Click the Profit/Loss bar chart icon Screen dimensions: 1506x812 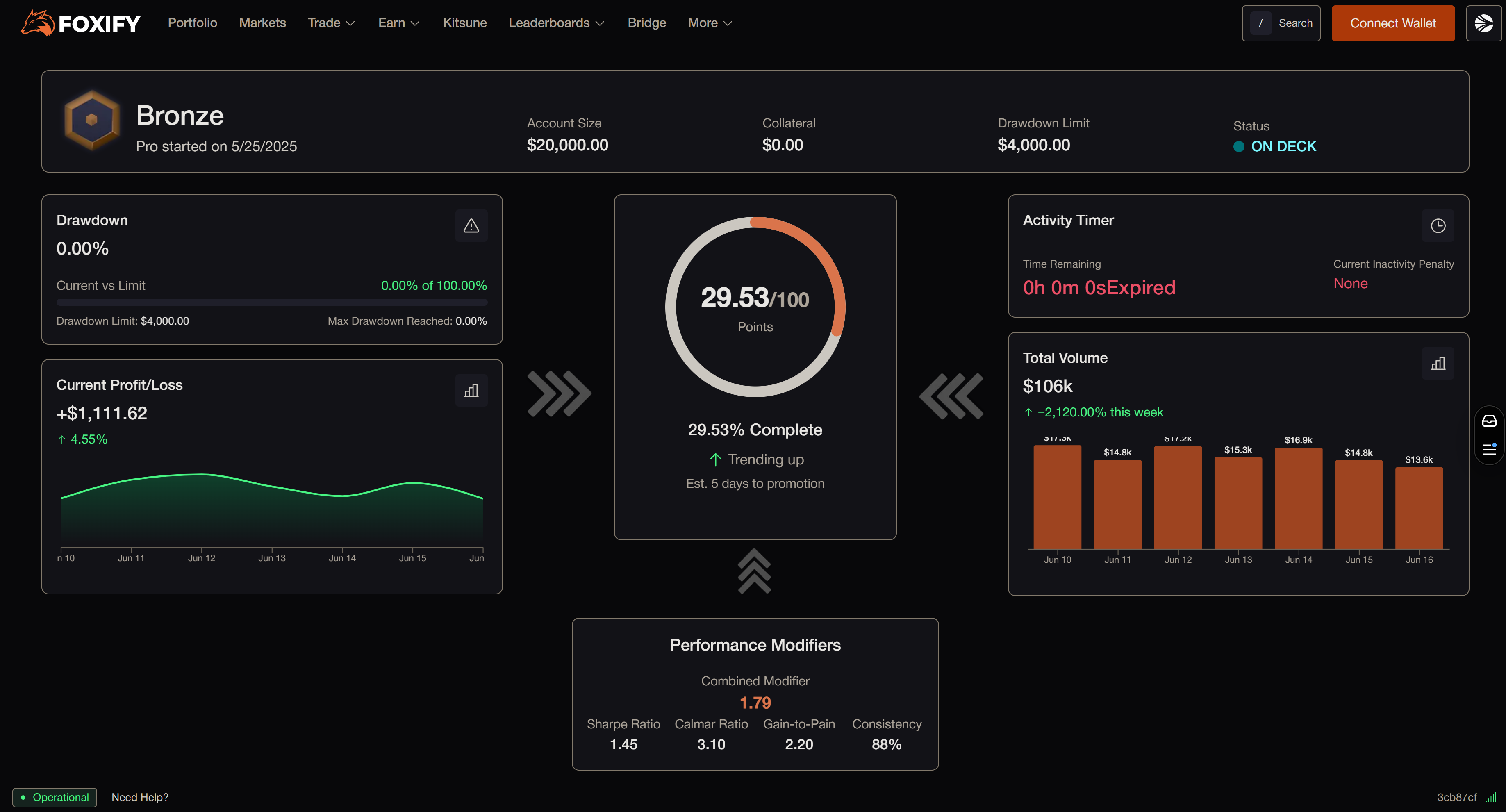point(471,391)
